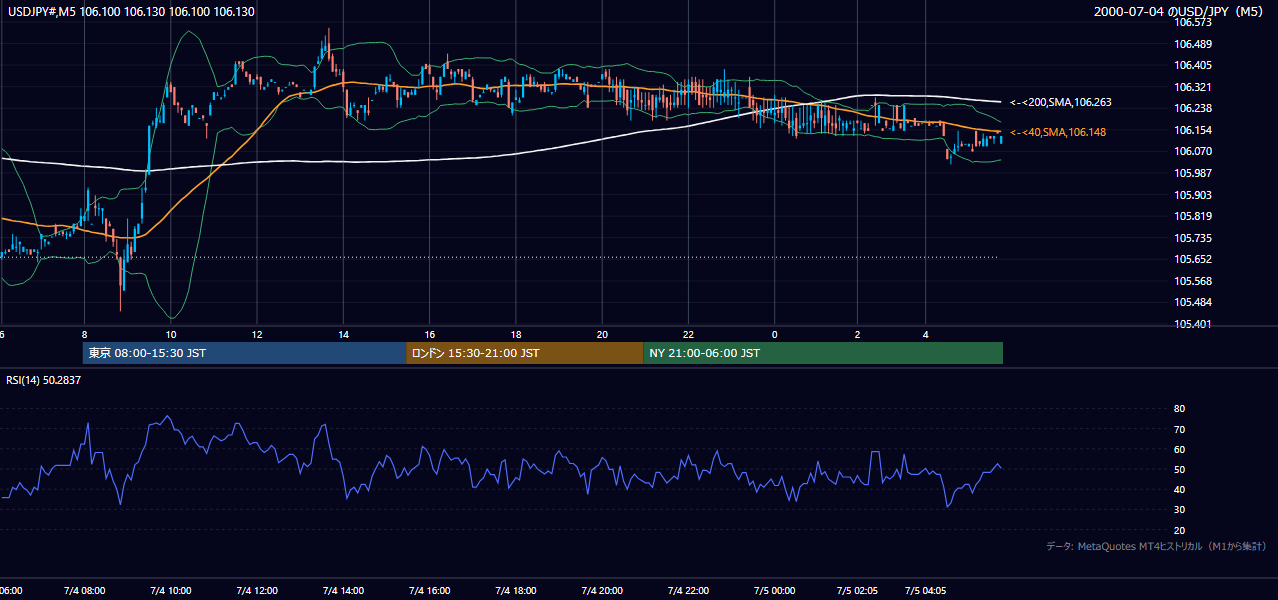
Task: Click price axis value 106.321
Action: pos(1192,87)
